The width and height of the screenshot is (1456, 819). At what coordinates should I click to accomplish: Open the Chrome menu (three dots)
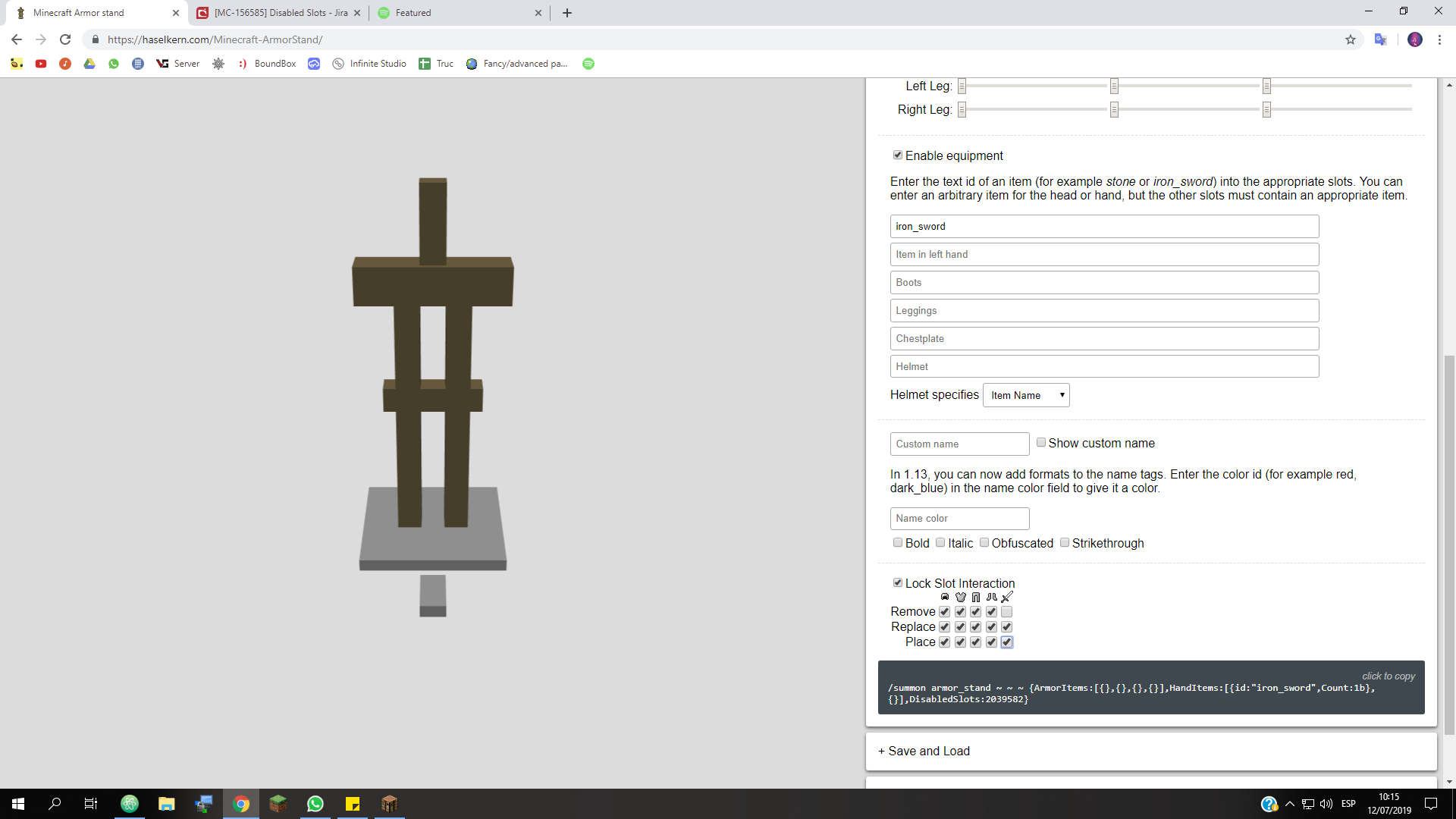pyautogui.click(x=1439, y=39)
